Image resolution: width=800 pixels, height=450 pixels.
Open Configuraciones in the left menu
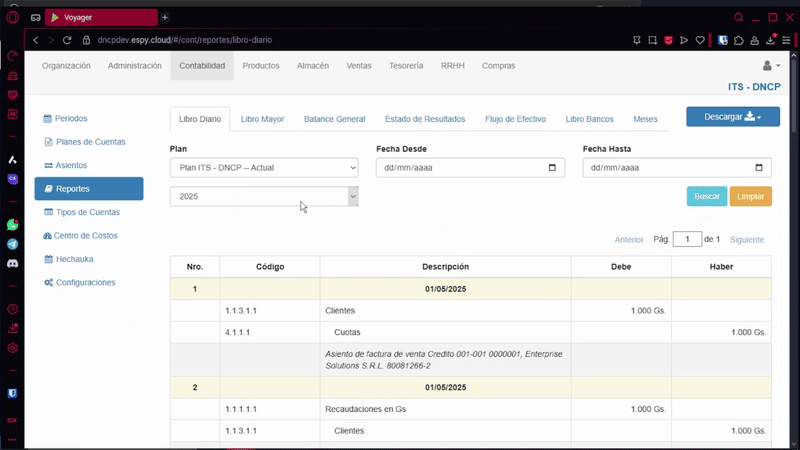pos(85,283)
